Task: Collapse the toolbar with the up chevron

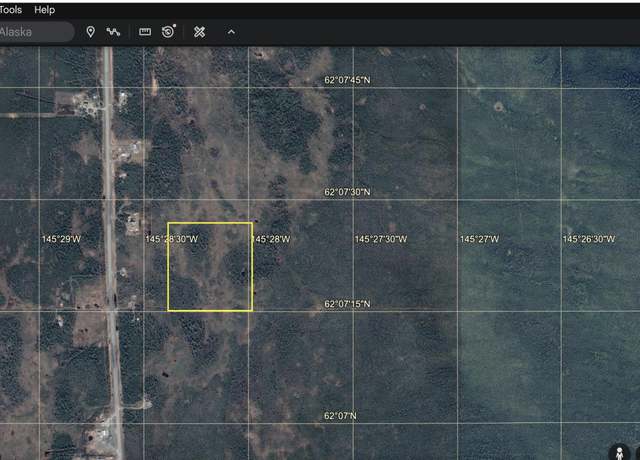Action: (x=231, y=32)
